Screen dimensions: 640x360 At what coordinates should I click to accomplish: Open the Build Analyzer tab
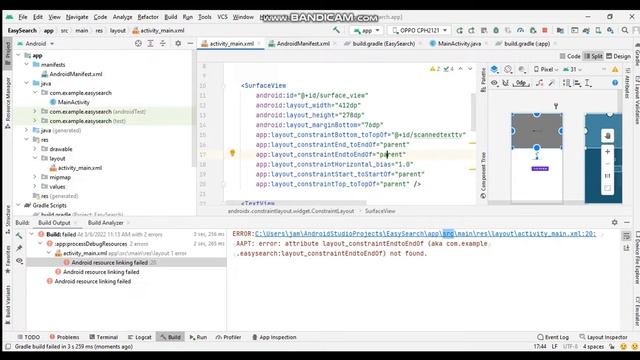click(105, 222)
